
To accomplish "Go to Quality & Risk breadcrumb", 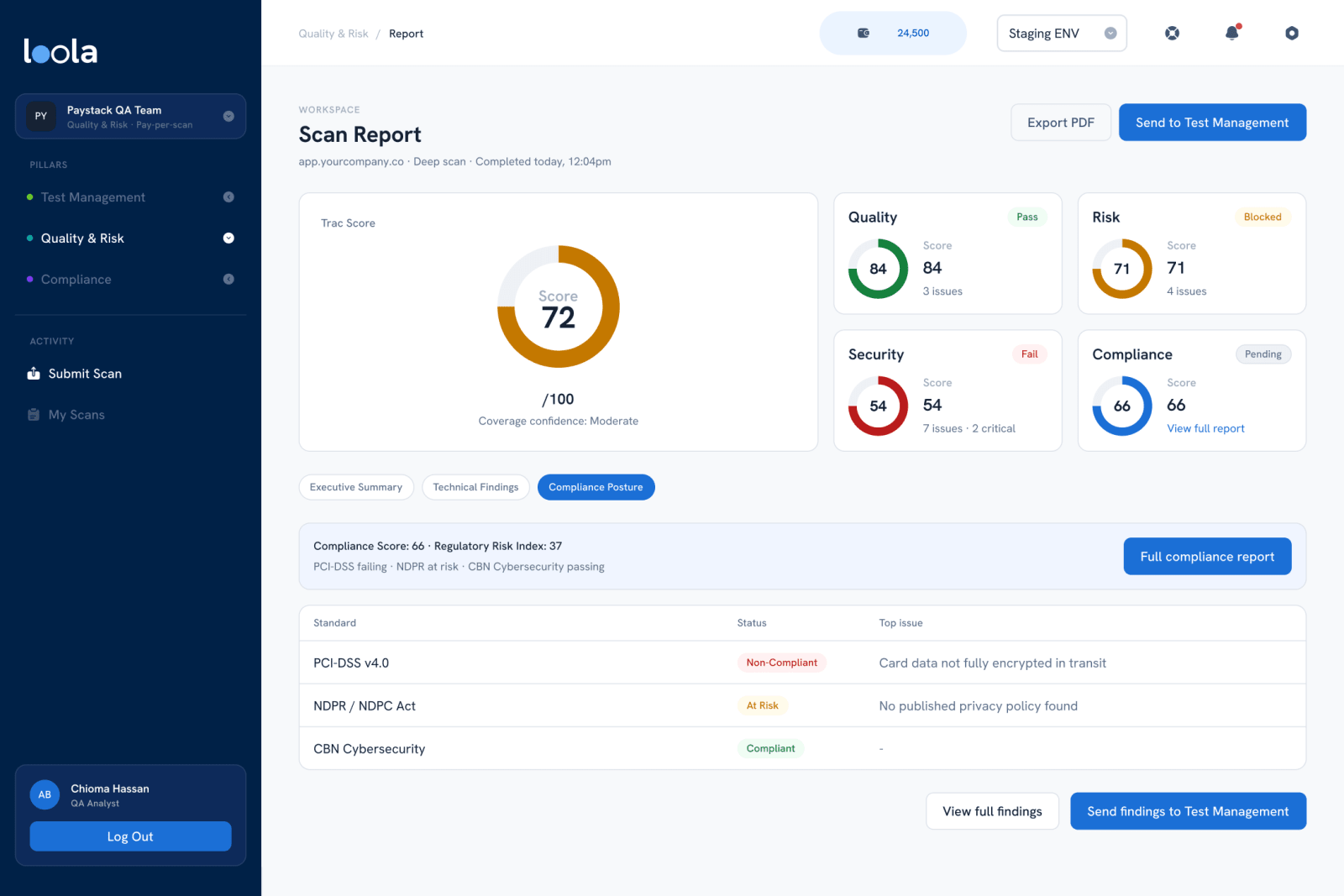I will [x=333, y=34].
